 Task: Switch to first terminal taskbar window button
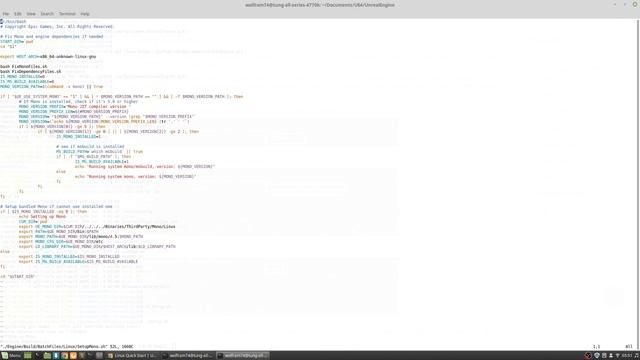187,356
